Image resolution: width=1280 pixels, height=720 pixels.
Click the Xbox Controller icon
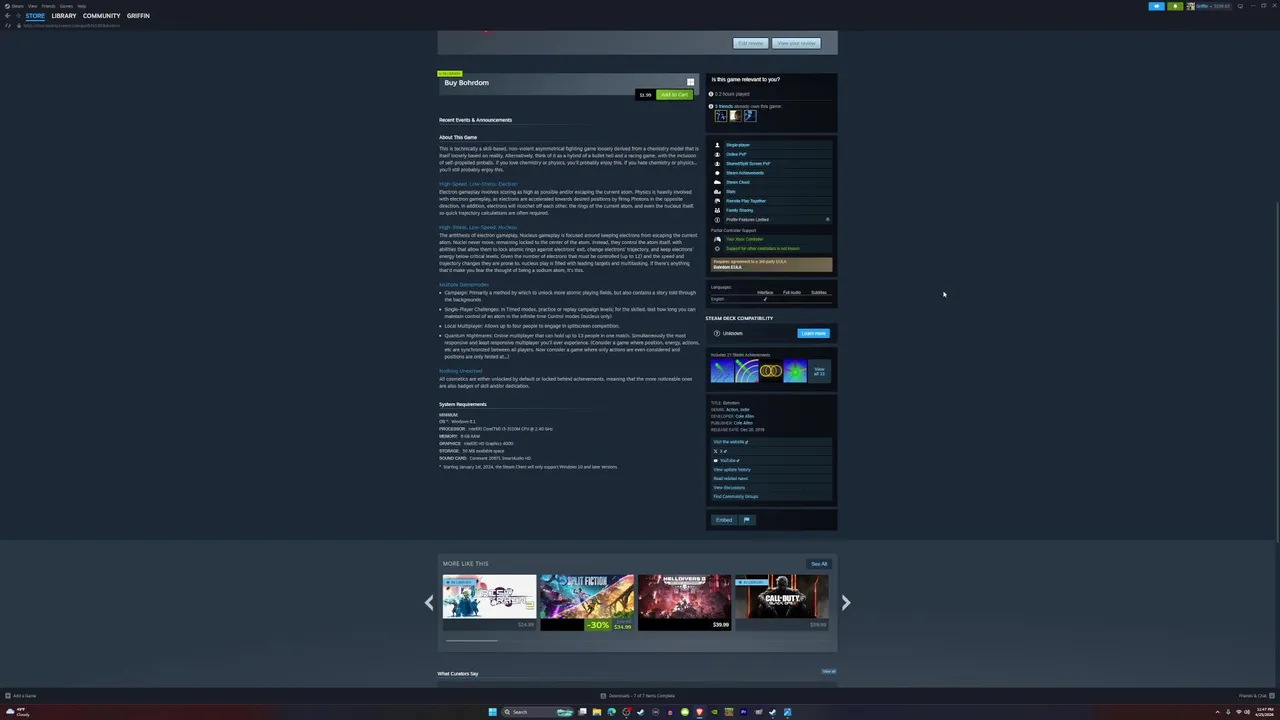717,239
